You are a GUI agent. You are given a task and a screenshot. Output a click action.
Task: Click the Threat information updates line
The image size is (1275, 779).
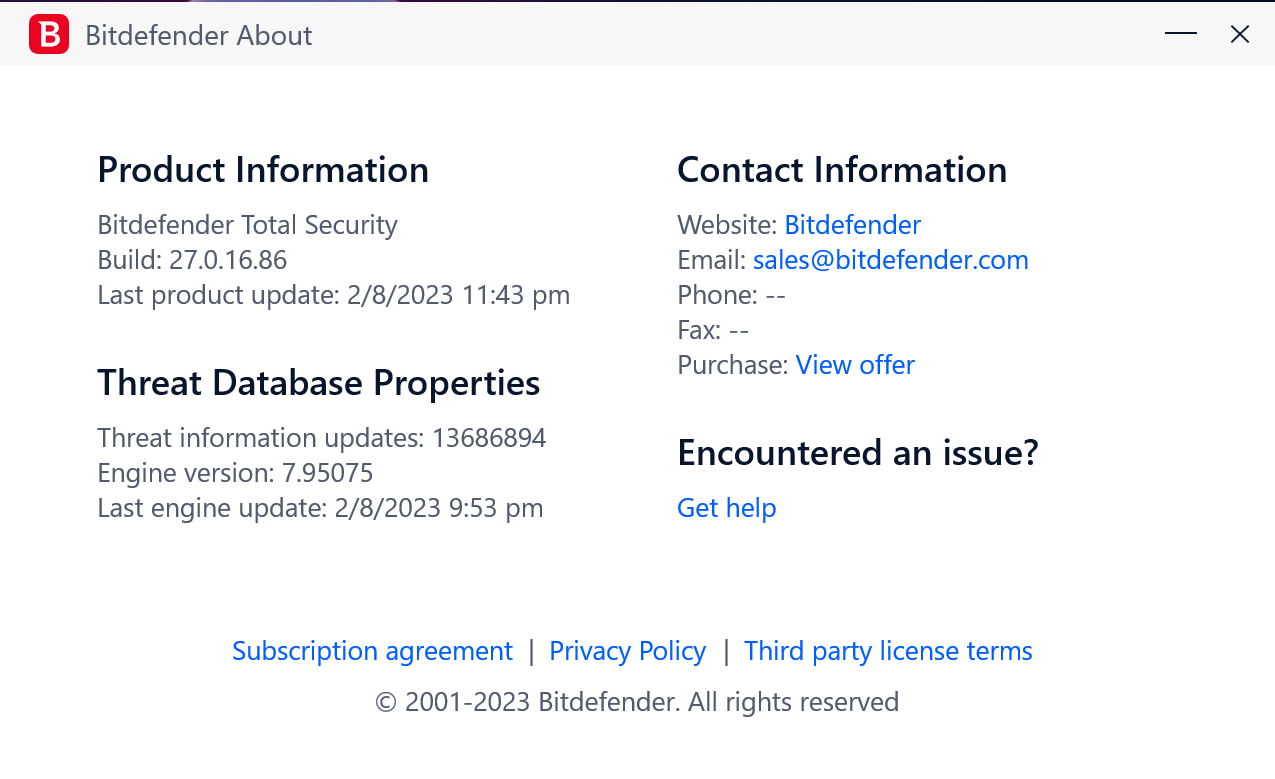tap(321, 438)
